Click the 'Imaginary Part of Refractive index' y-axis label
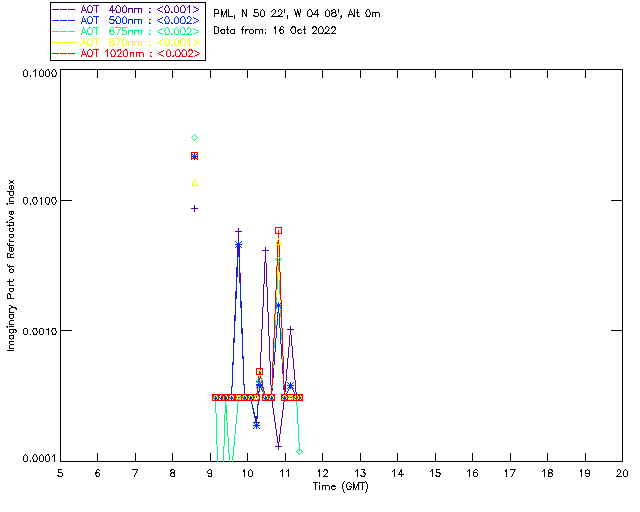Viewport: 640px width, 512px height. pyautogui.click(x=11, y=265)
